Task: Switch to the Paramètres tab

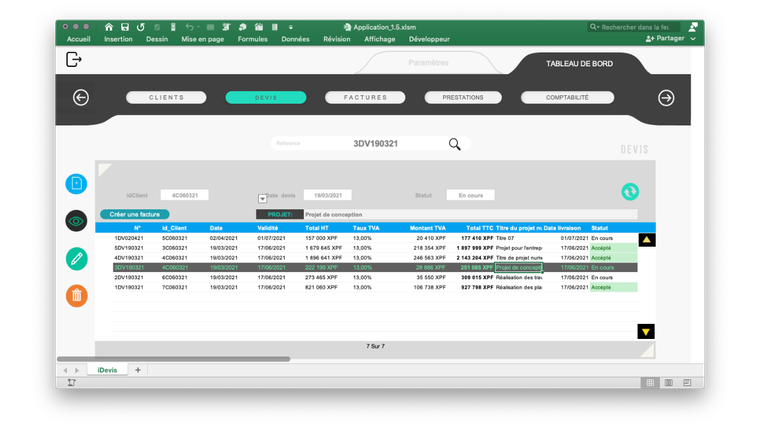Action: [x=428, y=63]
